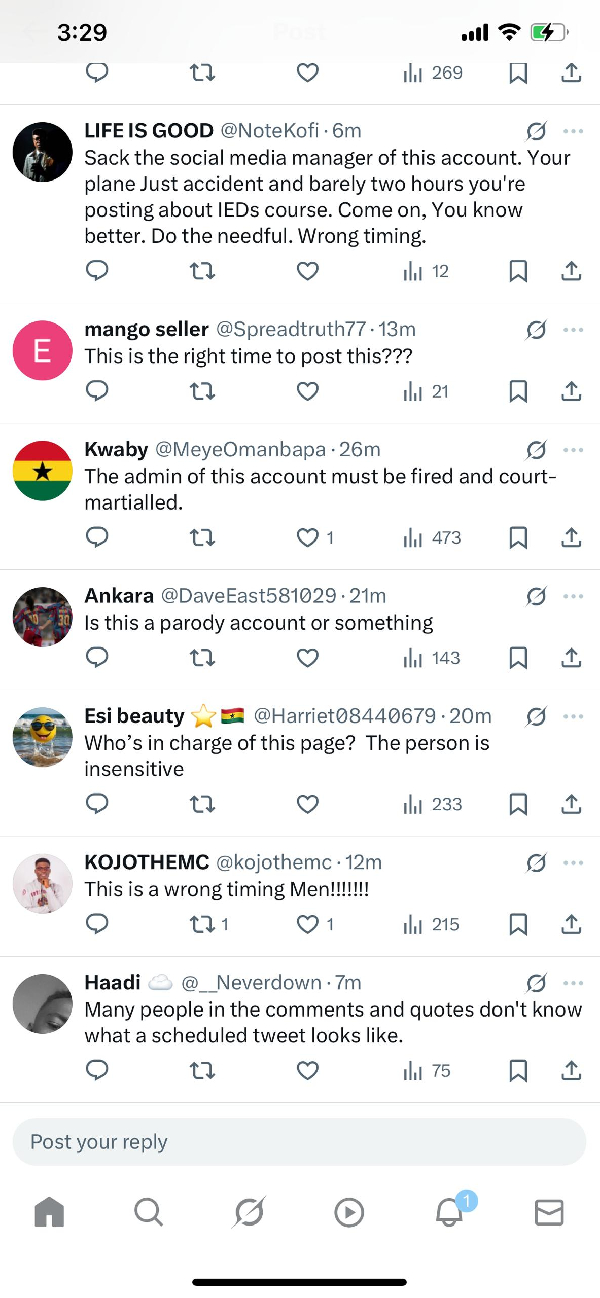The image size is (600, 1298).
Task: View analytics on Esi beauty's comment
Action: click(432, 803)
